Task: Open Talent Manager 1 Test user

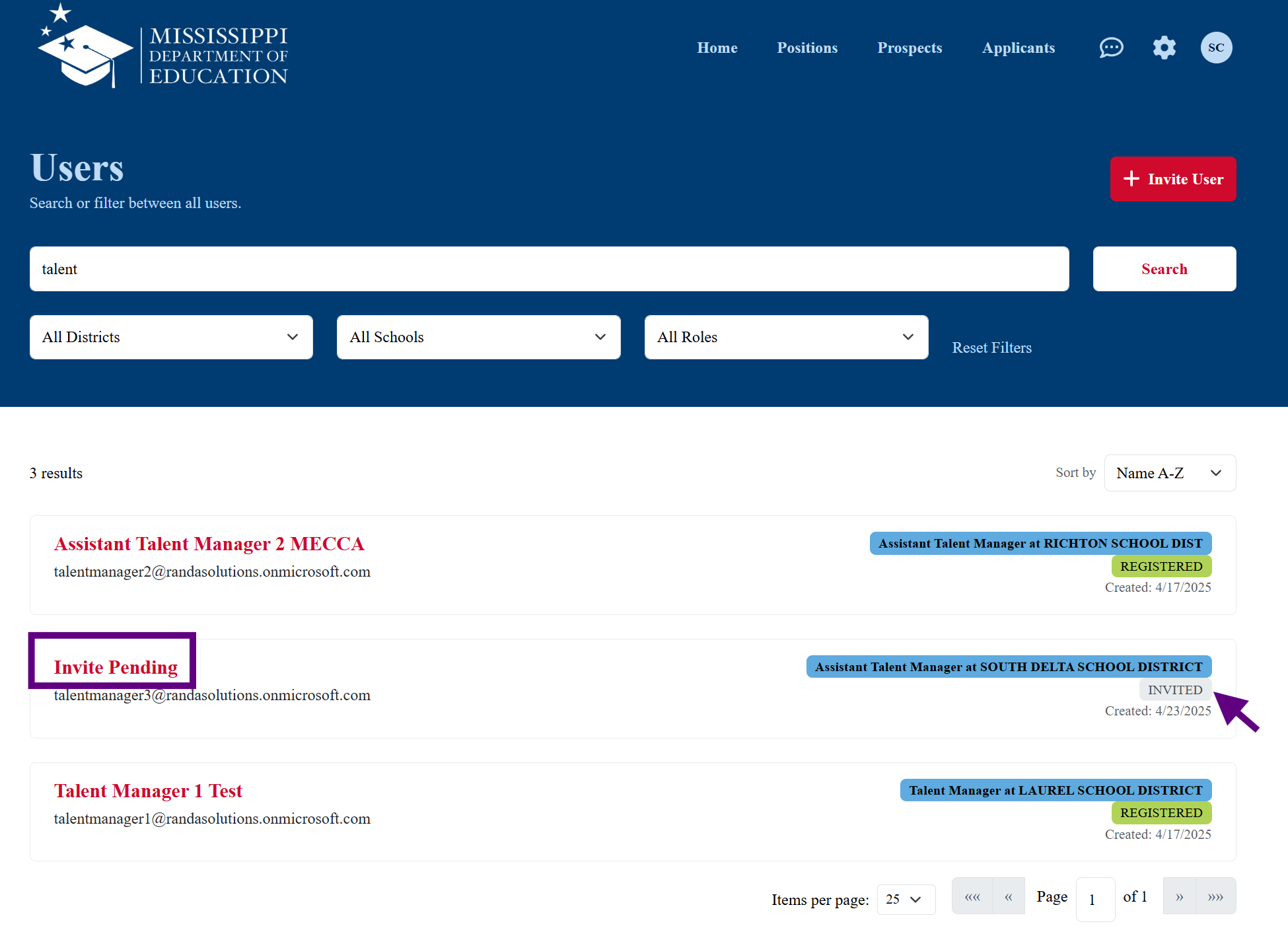Action: coord(148,791)
